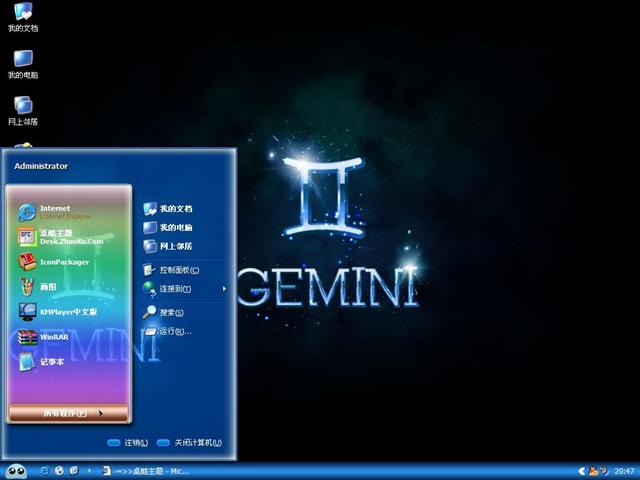The image size is (640, 480).
Task: Click 关闭计算机(U) shut down button
Action: point(189,442)
